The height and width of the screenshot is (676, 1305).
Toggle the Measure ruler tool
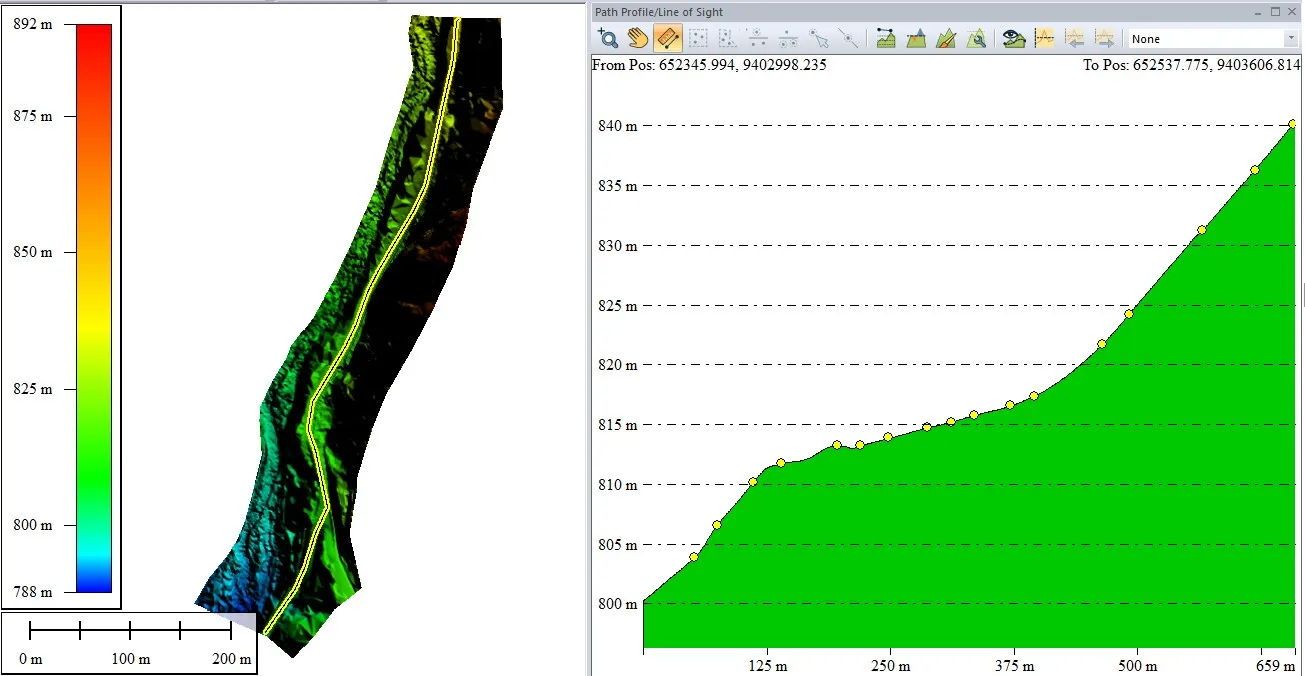668,39
